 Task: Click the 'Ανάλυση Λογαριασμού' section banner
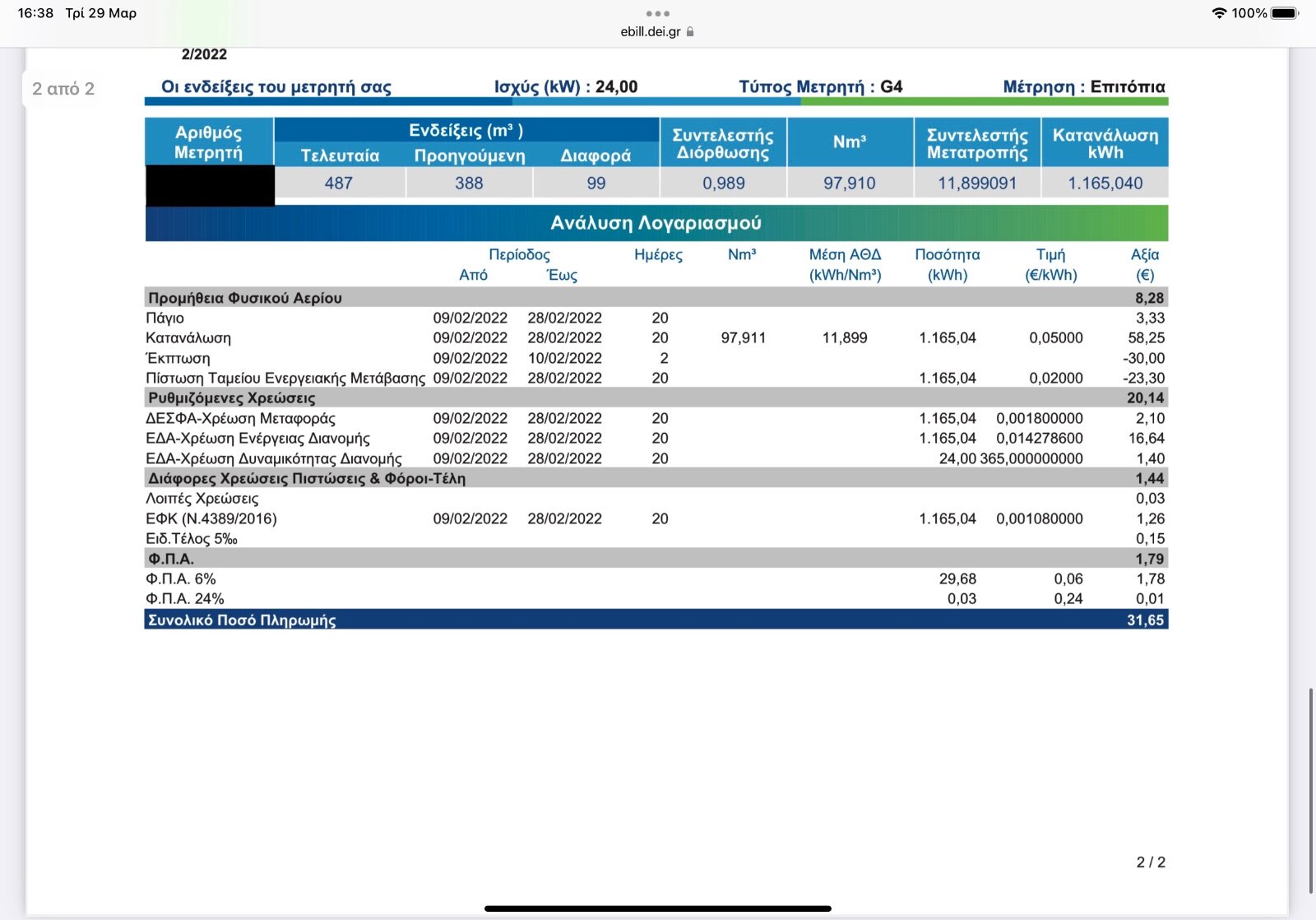(656, 223)
